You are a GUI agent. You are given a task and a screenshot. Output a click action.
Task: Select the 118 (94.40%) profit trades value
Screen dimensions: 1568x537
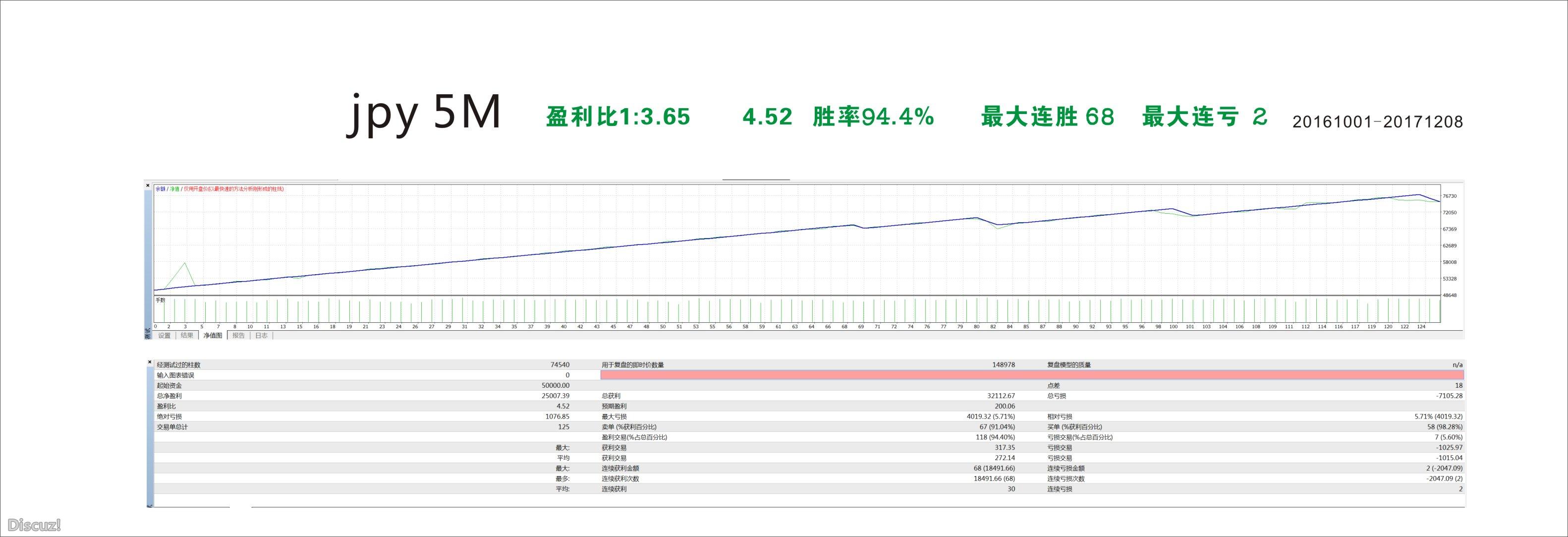click(x=994, y=437)
